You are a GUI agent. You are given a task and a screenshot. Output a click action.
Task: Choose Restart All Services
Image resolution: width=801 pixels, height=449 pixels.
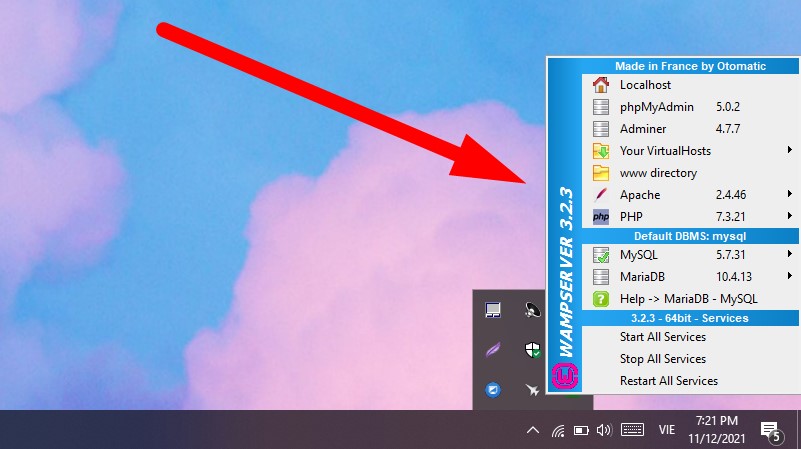point(691,381)
